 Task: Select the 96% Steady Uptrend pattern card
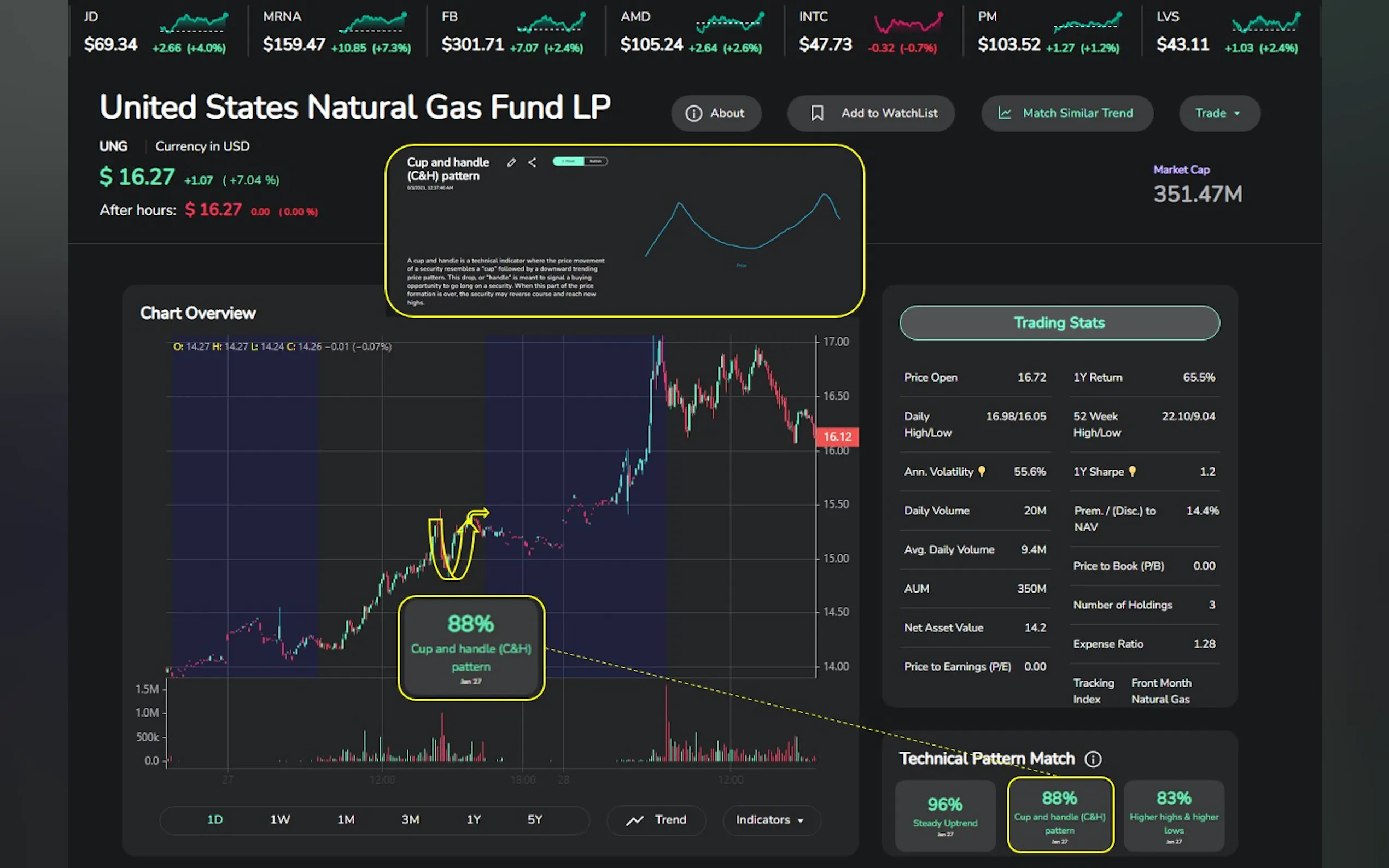[x=944, y=814]
